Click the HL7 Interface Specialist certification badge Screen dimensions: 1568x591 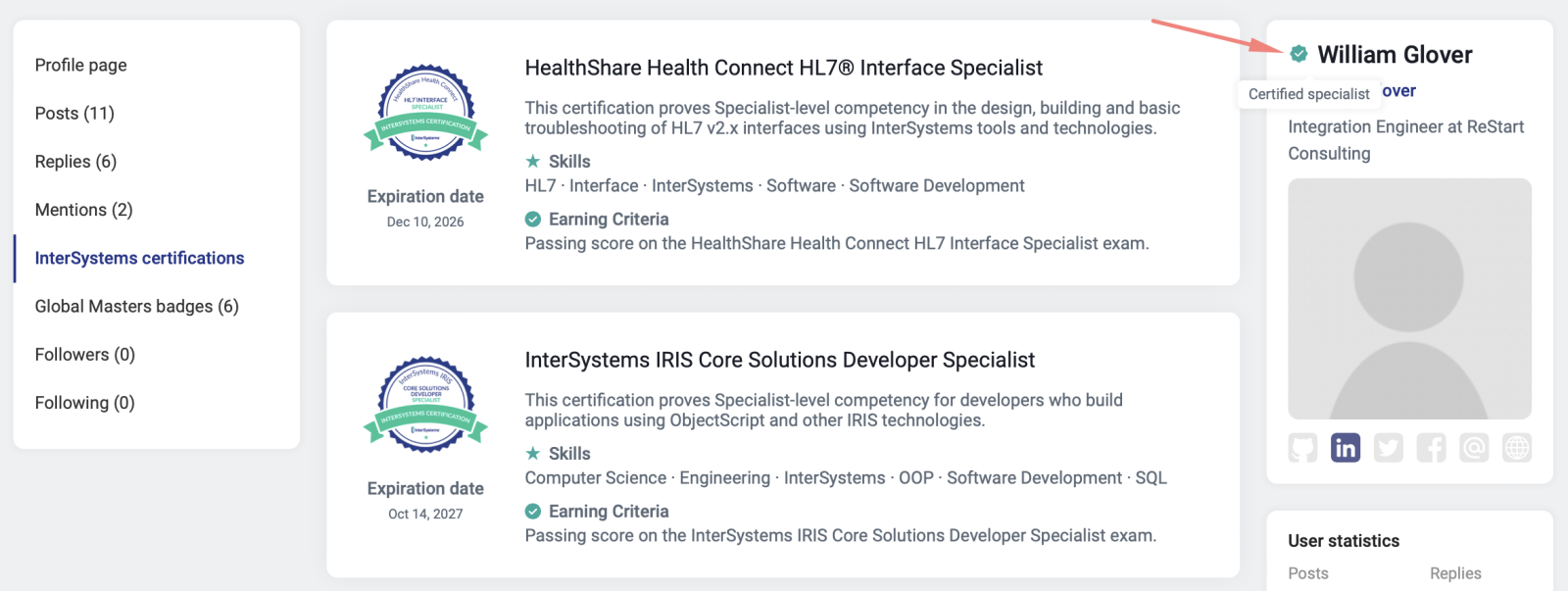click(x=425, y=113)
